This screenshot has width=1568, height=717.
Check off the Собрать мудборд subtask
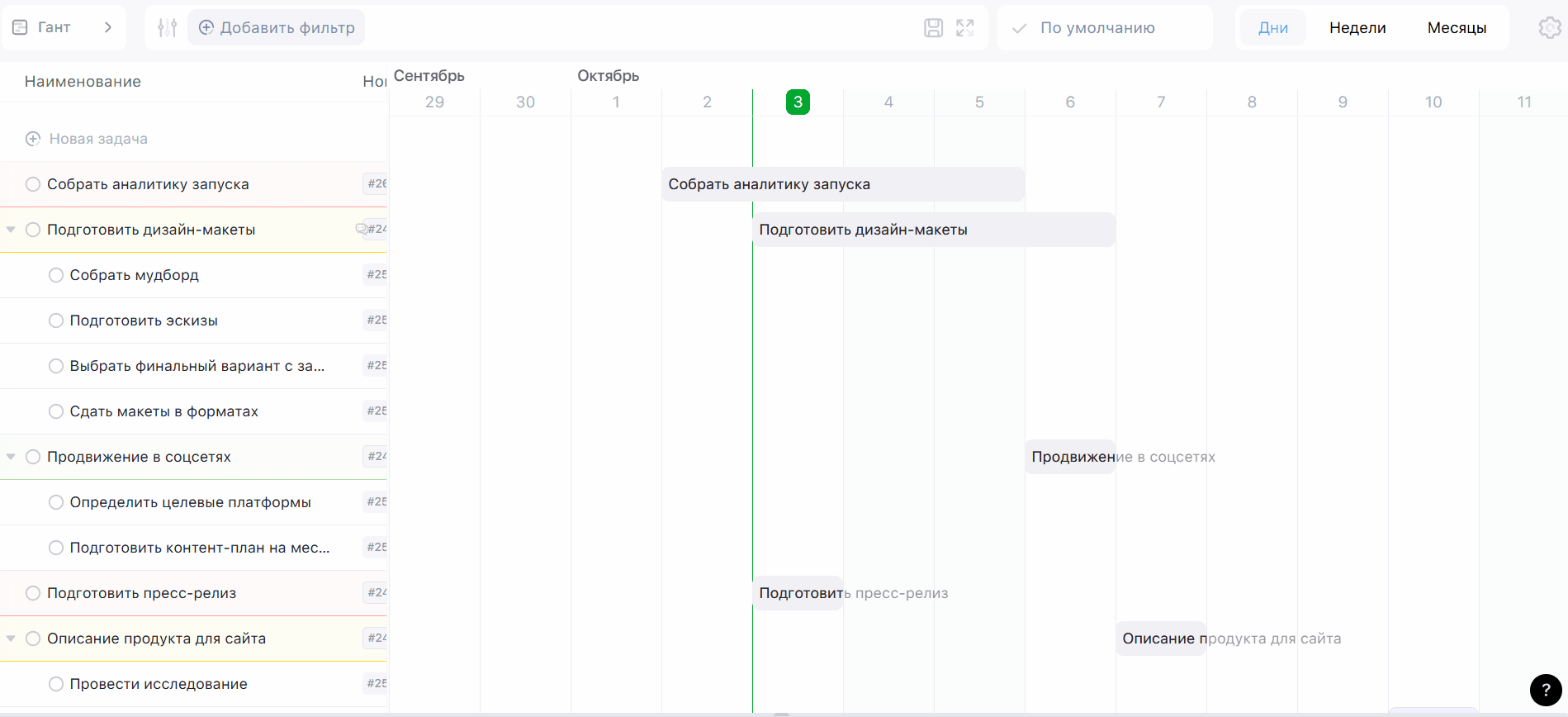56,275
